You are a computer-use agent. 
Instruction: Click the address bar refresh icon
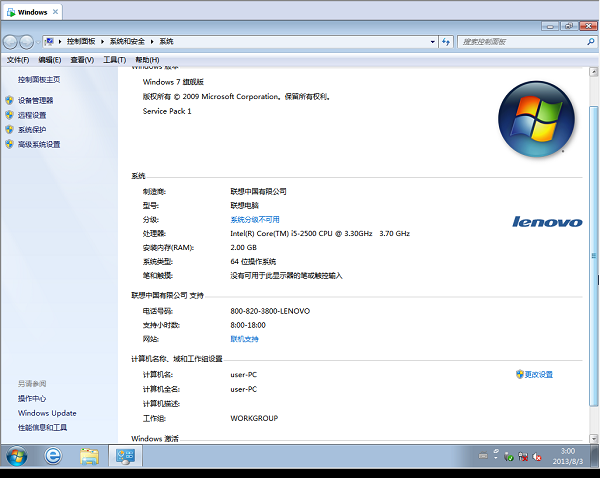coord(448,41)
